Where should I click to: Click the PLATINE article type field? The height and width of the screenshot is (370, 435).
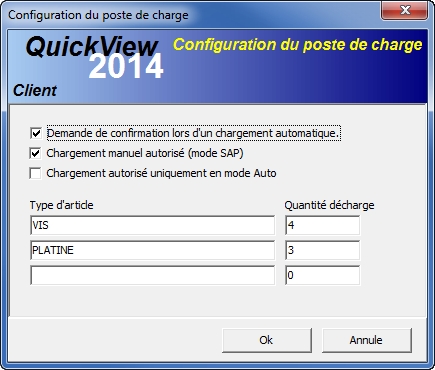[152, 250]
